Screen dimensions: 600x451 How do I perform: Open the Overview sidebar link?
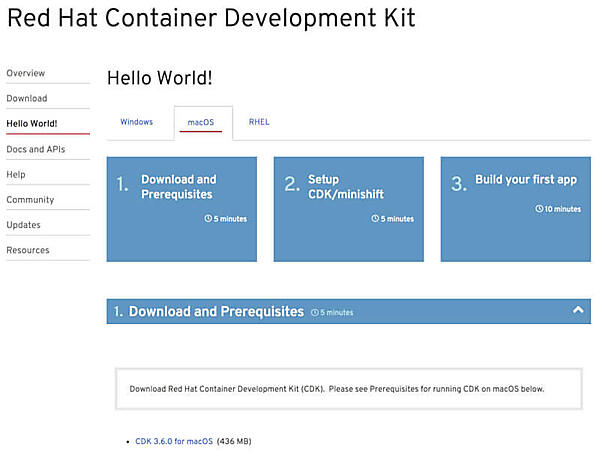(x=26, y=73)
